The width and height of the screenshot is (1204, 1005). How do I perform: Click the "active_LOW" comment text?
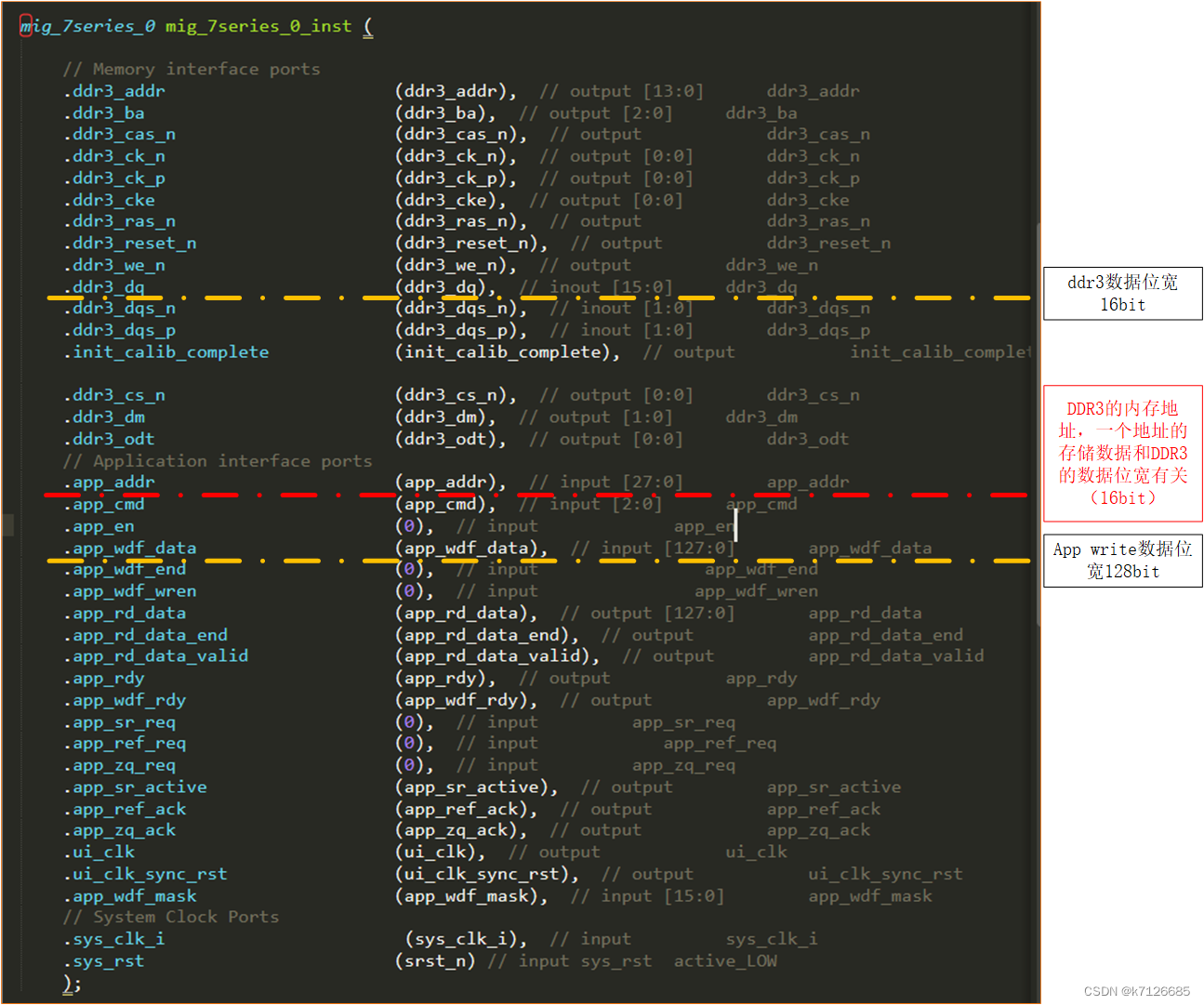pyautogui.click(x=725, y=961)
